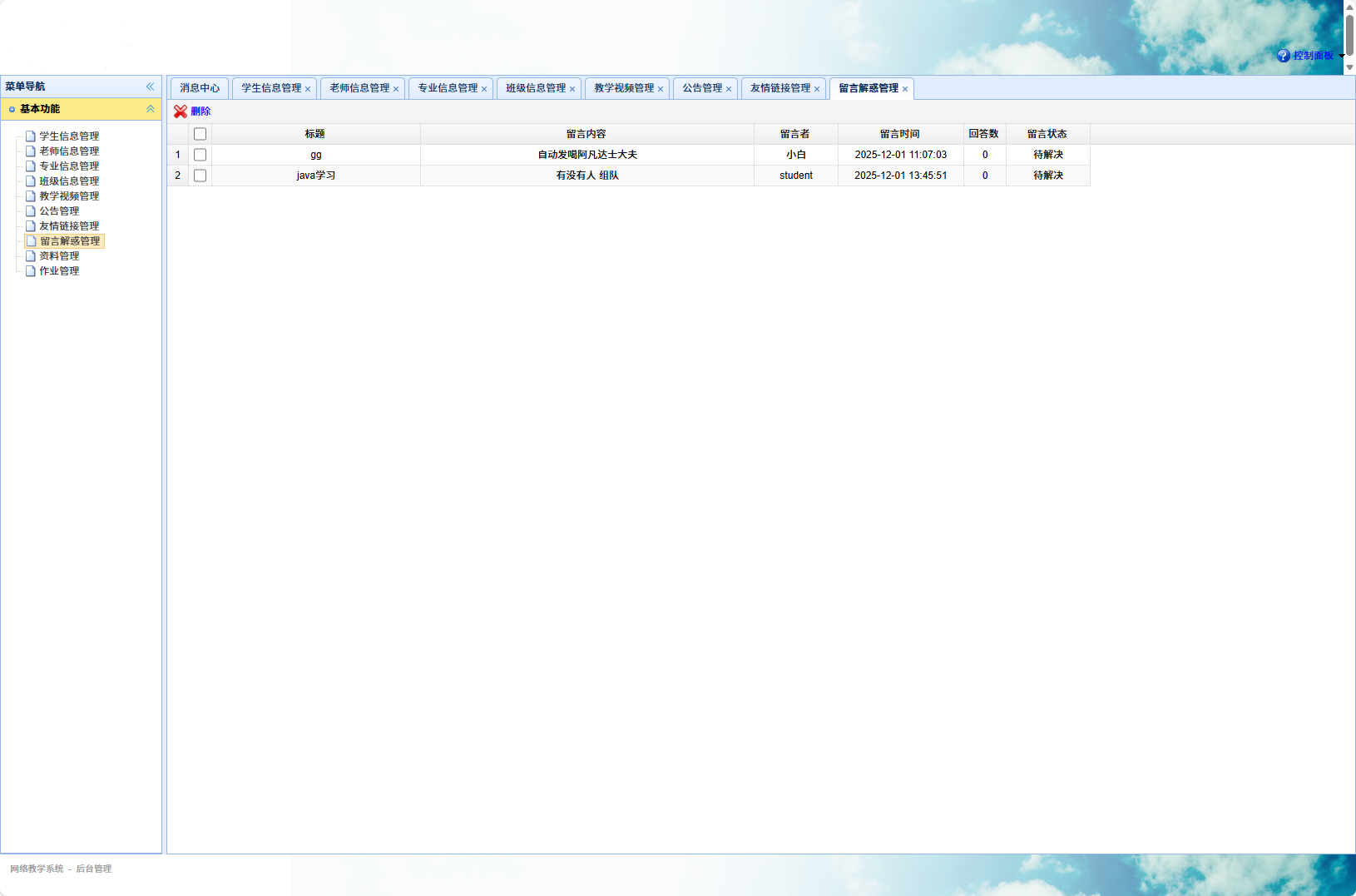Click the control panel help icon
The image size is (1356, 896).
pos(1284,56)
